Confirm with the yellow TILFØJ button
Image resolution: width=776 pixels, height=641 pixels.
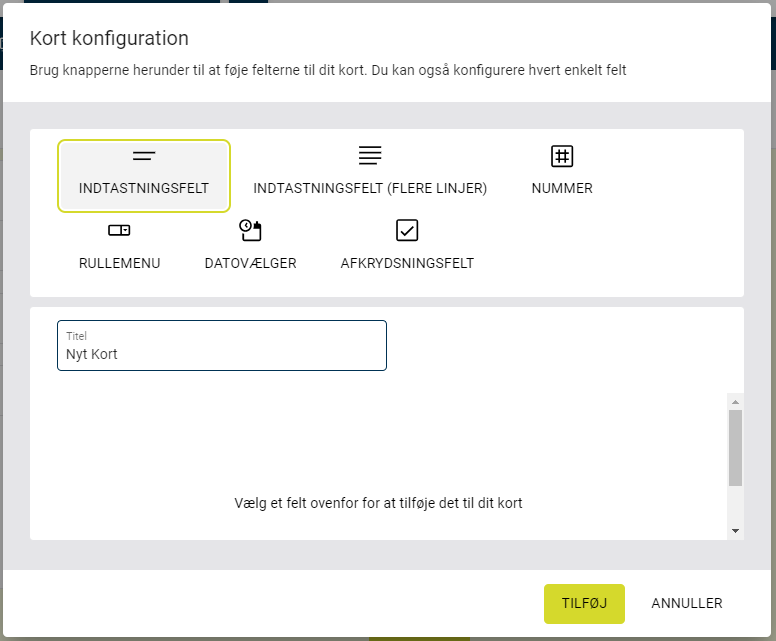click(x=584, y=604)
